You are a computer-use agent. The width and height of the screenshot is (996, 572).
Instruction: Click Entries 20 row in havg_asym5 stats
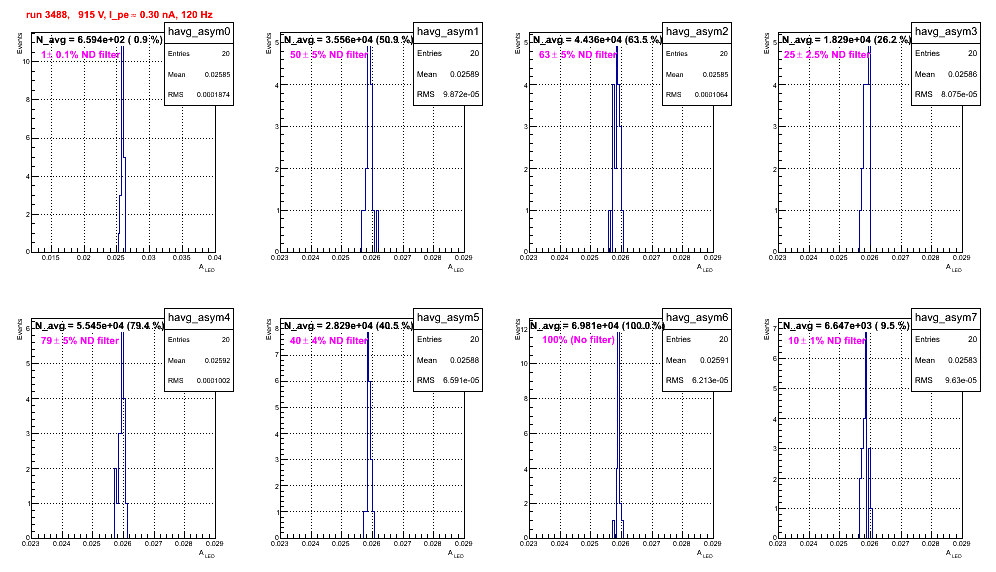coord(448,340)
